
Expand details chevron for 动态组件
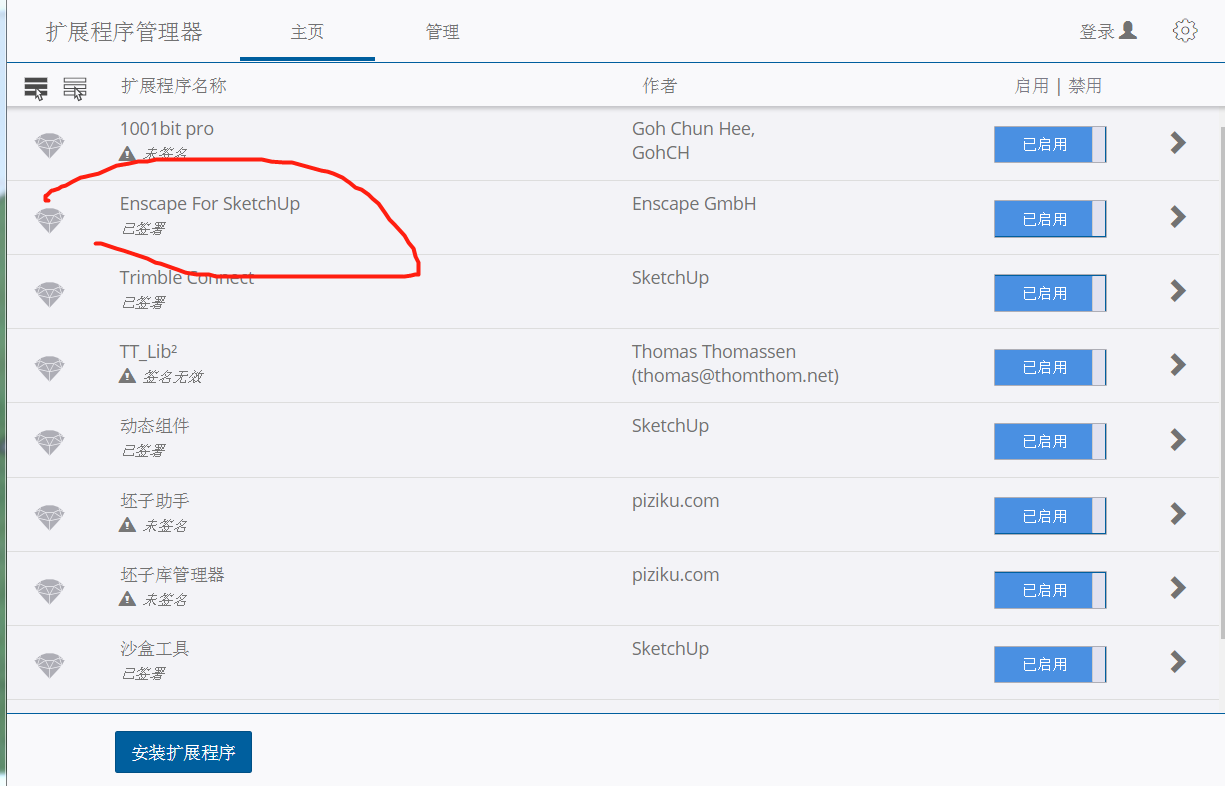point(1178,439)
